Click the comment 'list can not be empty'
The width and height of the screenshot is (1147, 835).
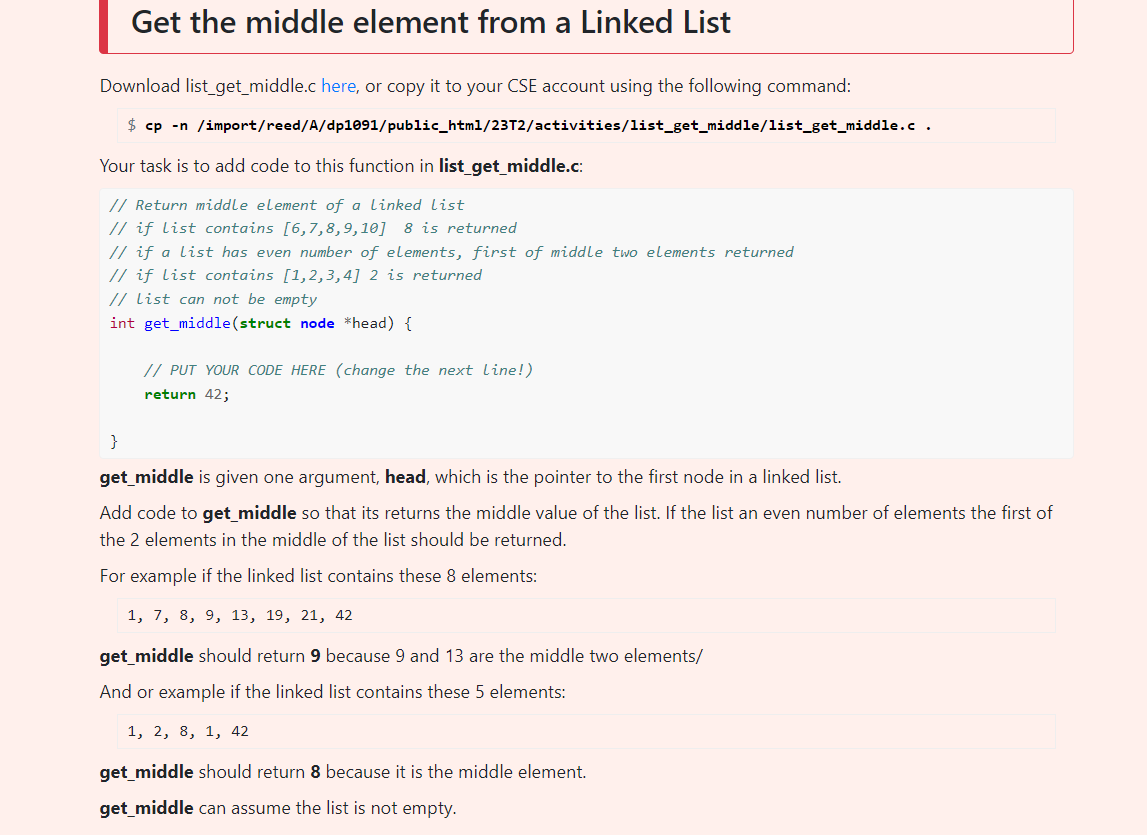(x=214, y=299)
